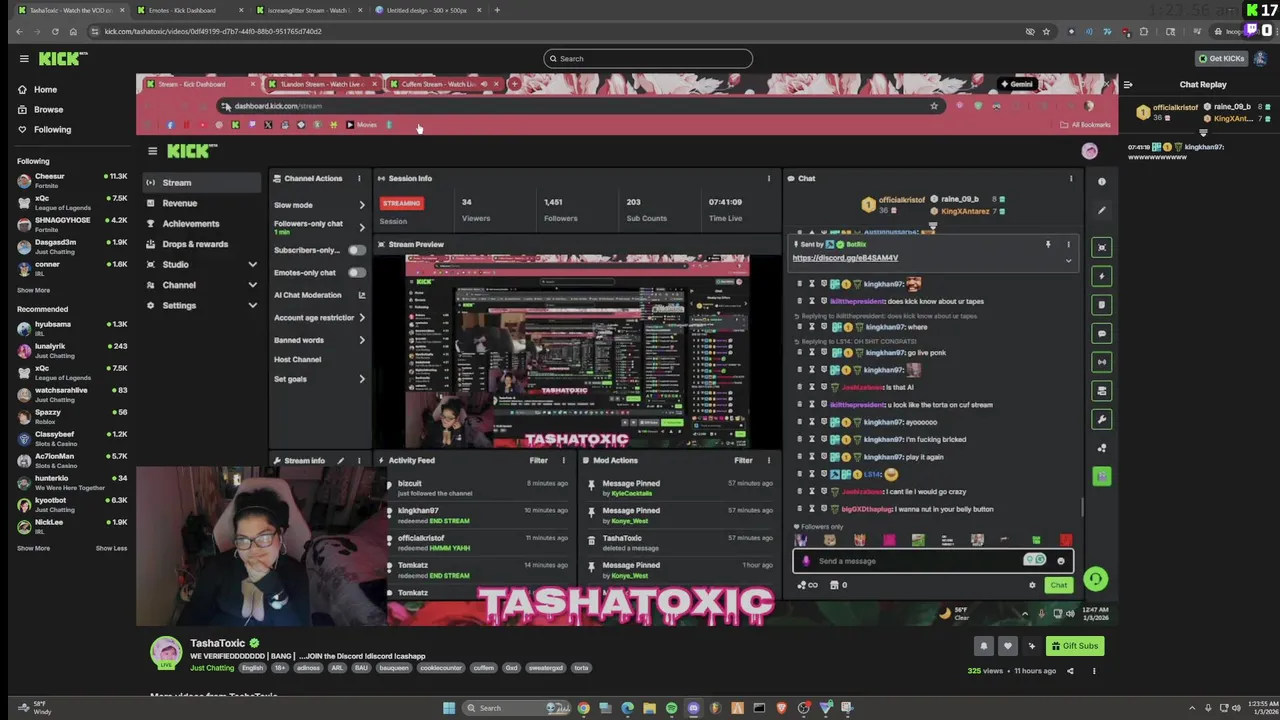Click the heart follow icon below the video

[x=1008, y=646]
